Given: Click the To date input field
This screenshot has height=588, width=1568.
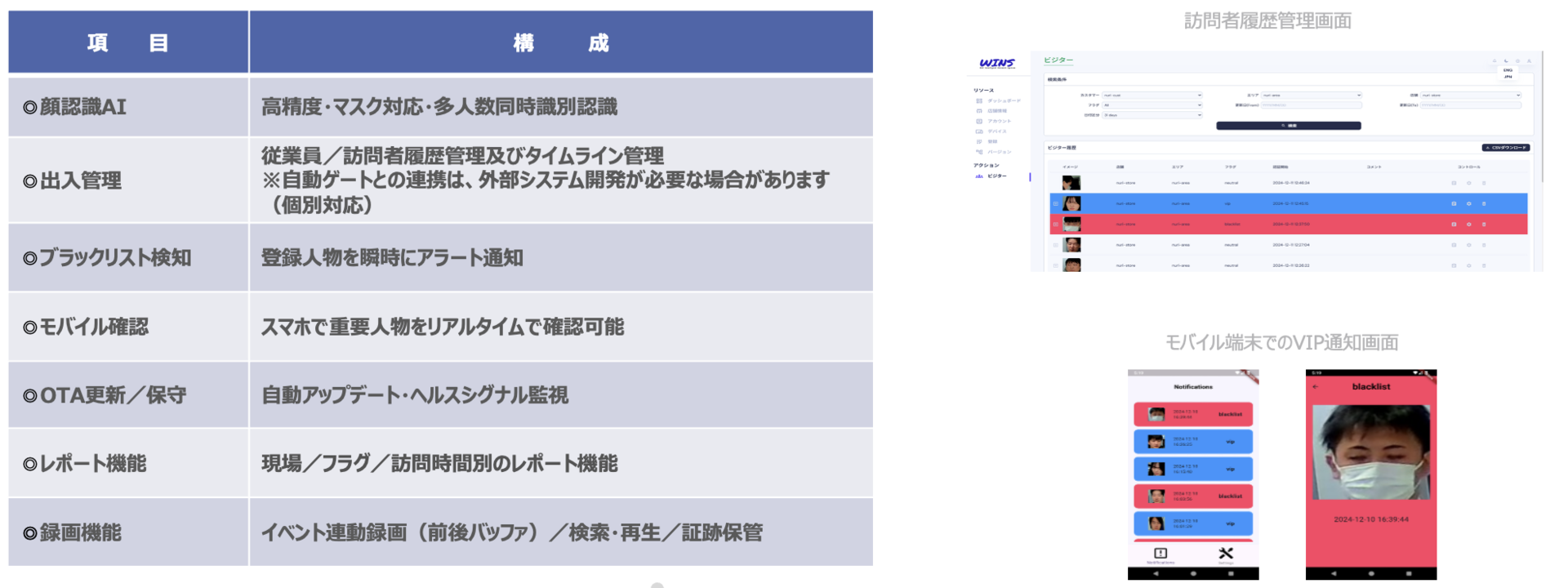Looking at the screenshot, I should 1471,105.
